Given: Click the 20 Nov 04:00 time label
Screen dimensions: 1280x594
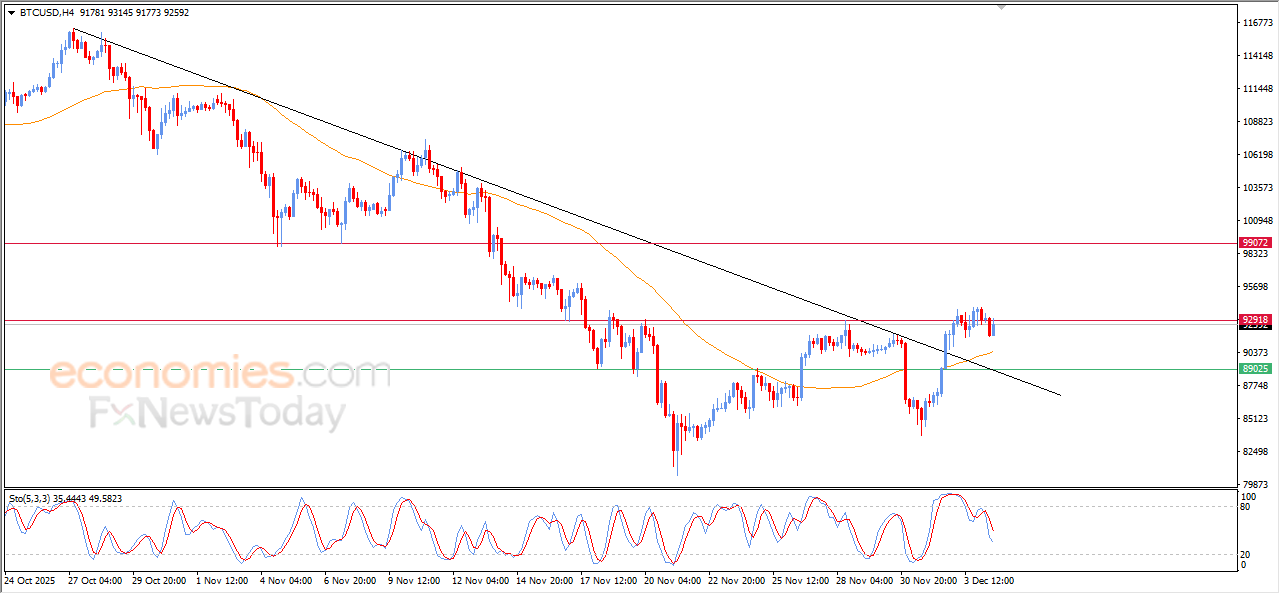Looking at the screenshot, I should [x=671, y=580].
